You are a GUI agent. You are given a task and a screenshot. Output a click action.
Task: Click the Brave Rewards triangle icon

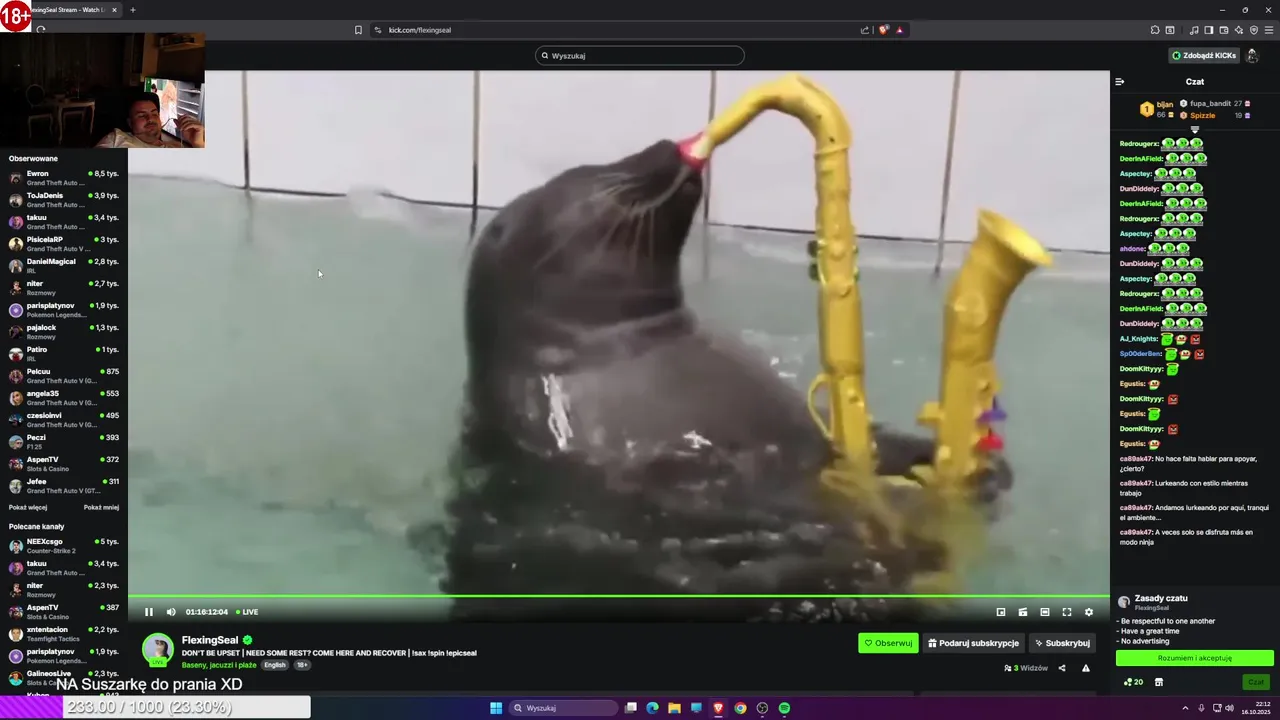pyautogui.click(x=899, y=30)
